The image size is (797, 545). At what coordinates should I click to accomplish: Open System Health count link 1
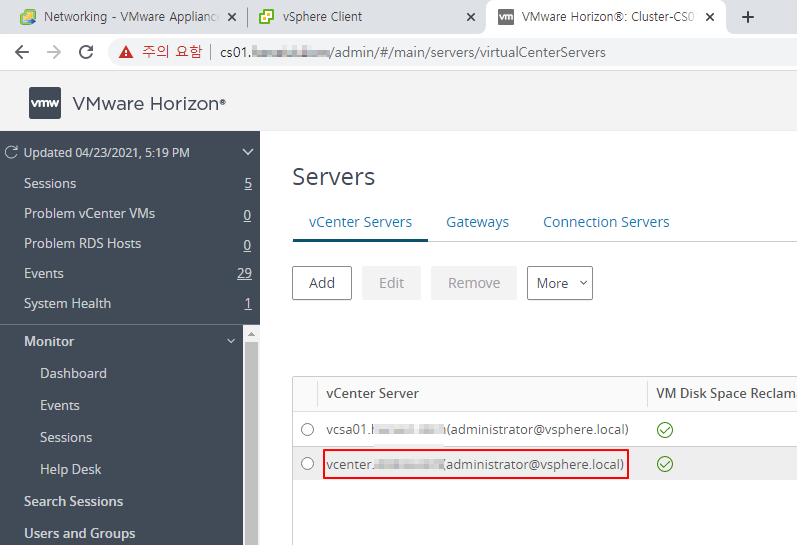(x=248, y=304)
